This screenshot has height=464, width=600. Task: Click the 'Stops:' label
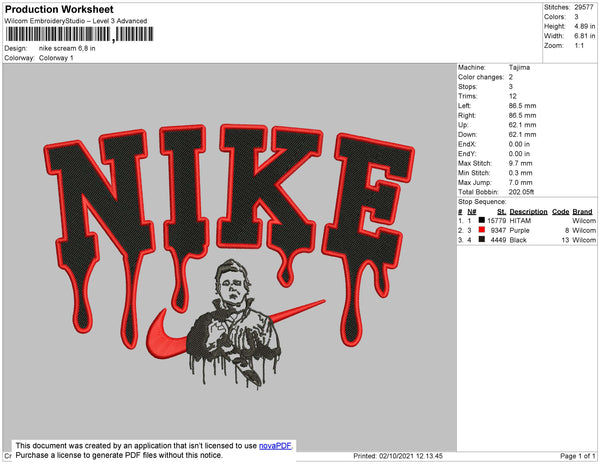tap(468, 86)
